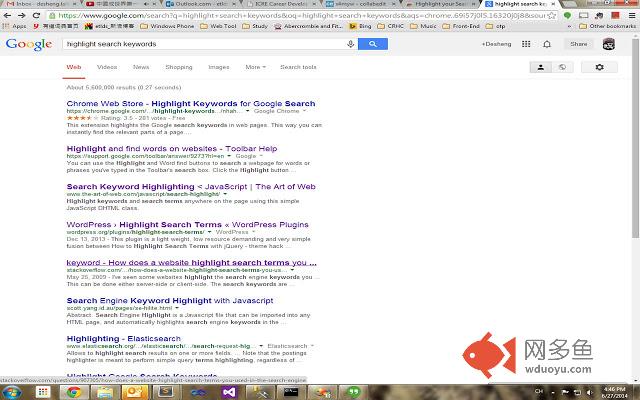
Task: Open the Outlook taskbar icon
Action: pos(136,393)
